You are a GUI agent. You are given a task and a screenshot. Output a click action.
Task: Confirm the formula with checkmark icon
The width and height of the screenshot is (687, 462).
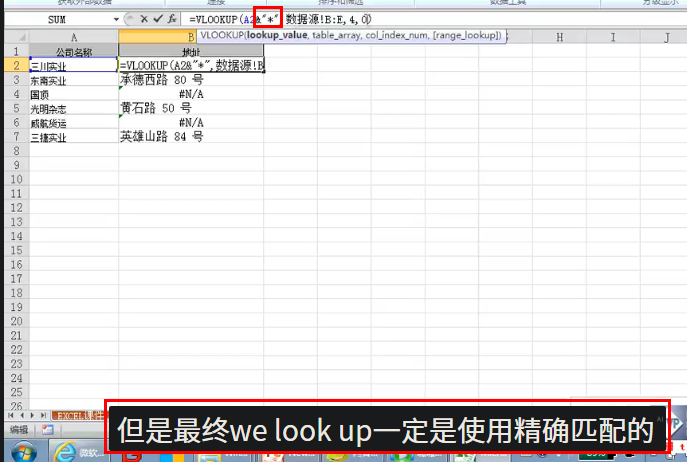point(157,19)
